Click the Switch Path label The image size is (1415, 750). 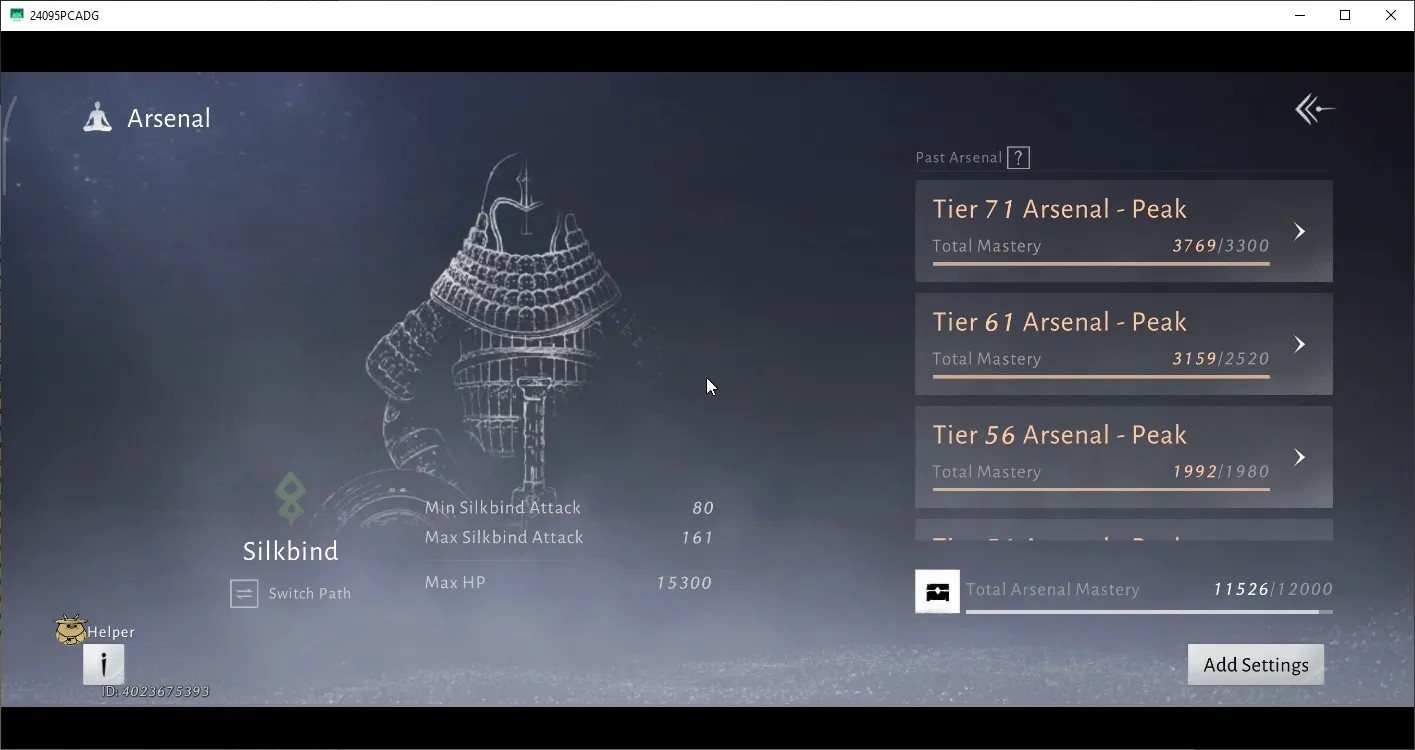click(310, 593)
